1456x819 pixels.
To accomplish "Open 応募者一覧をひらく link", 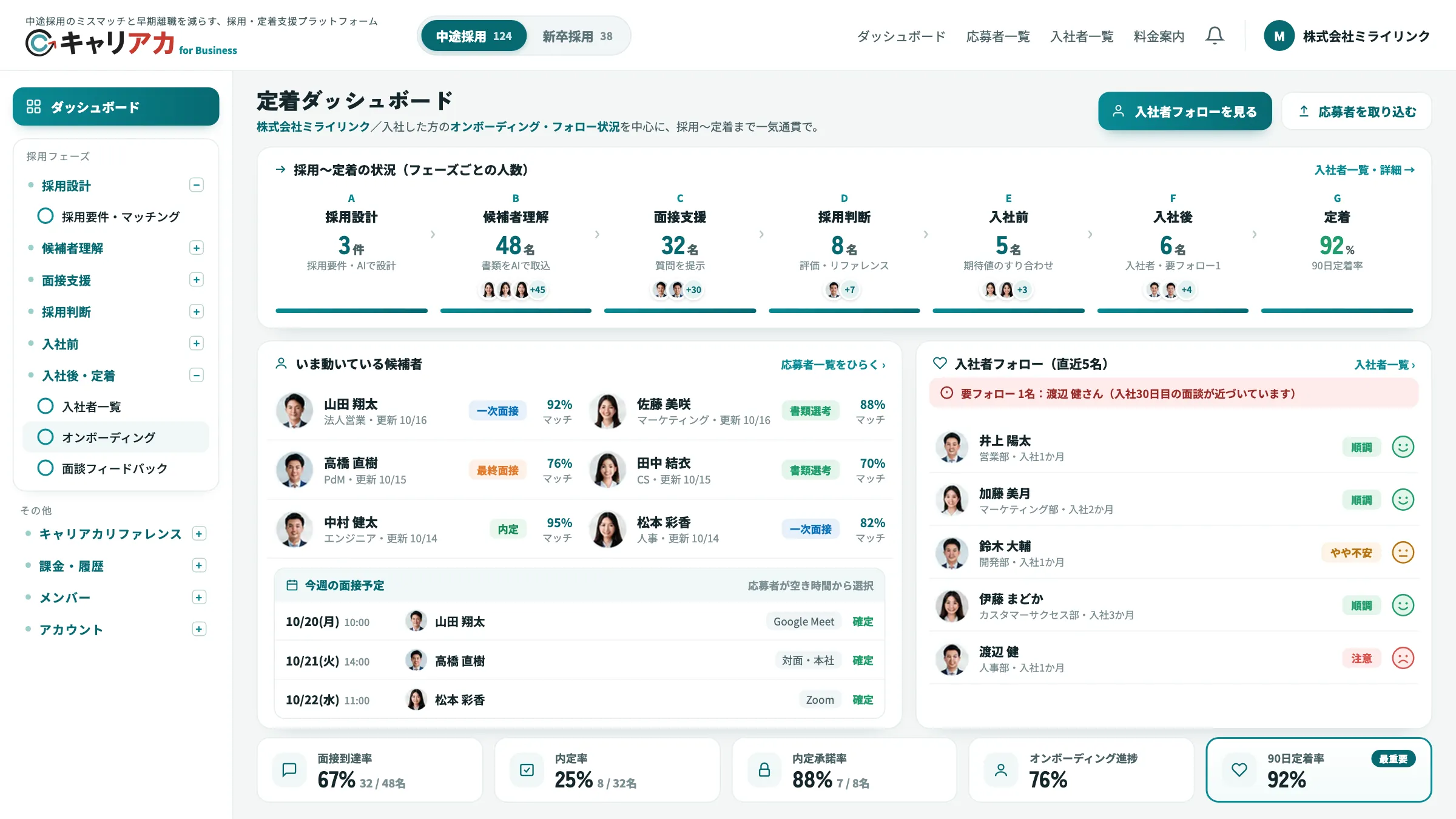I will pos(833,365).
